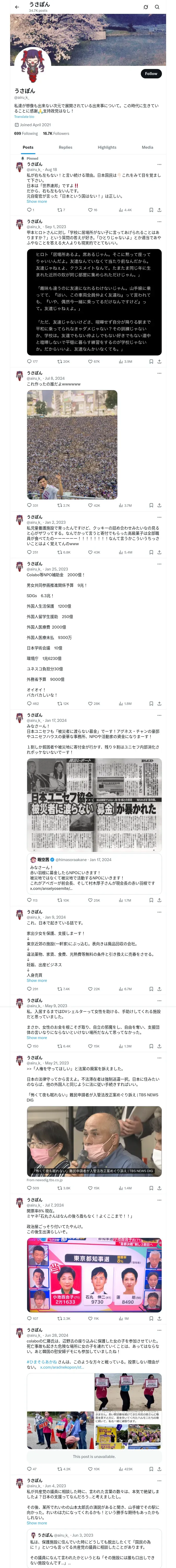This screenshot has width=176, height=1568.
Task: Go back using the top-left arrow
Action: point(17,7)
